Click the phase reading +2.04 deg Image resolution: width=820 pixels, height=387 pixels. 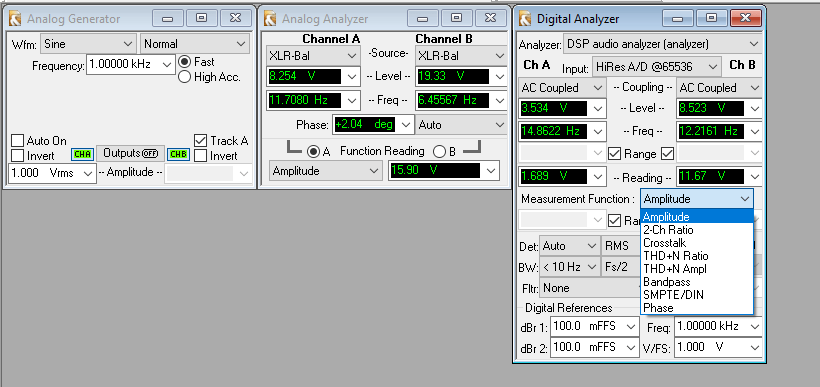[x=364, y=125]
